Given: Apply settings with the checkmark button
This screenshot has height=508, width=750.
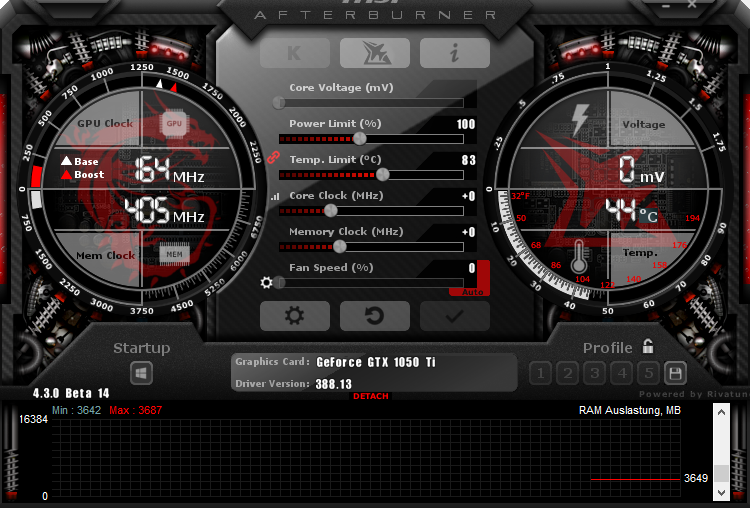Looking at the screenshot, I should 454,316.
